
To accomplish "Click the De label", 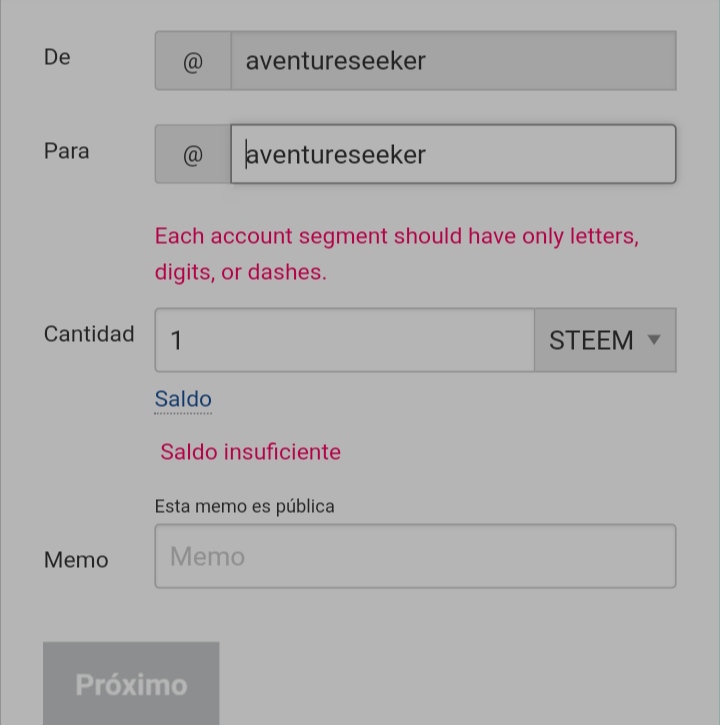I will [x=57, y=57].
